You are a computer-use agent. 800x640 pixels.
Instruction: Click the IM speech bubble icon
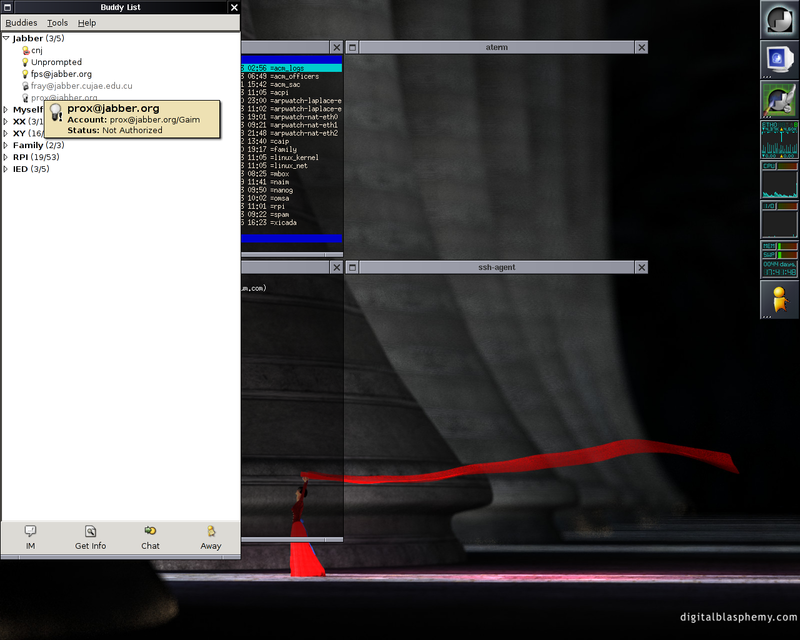[30, 531]
